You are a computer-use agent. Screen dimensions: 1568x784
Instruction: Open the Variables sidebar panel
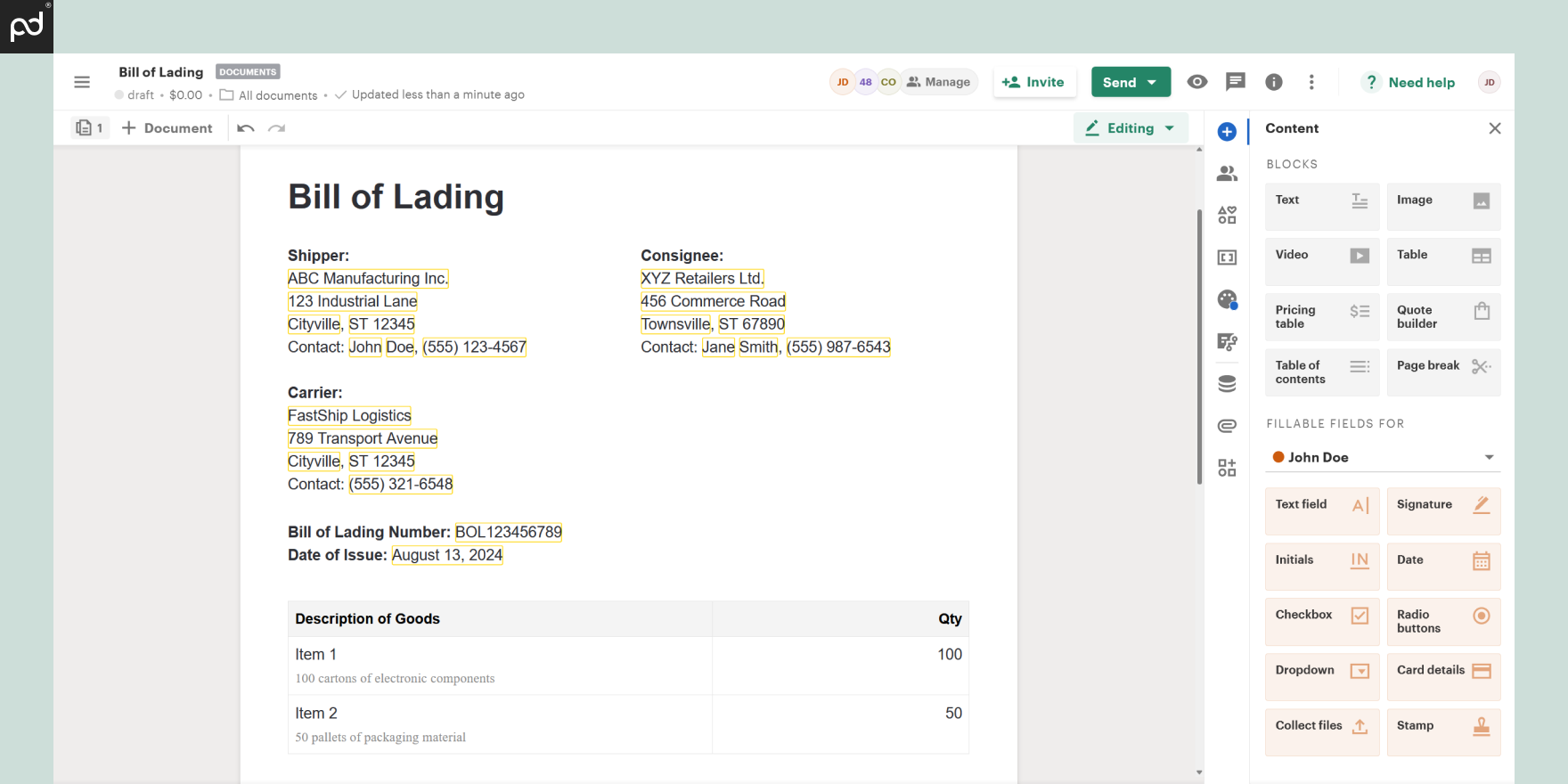click(1227, 257)
